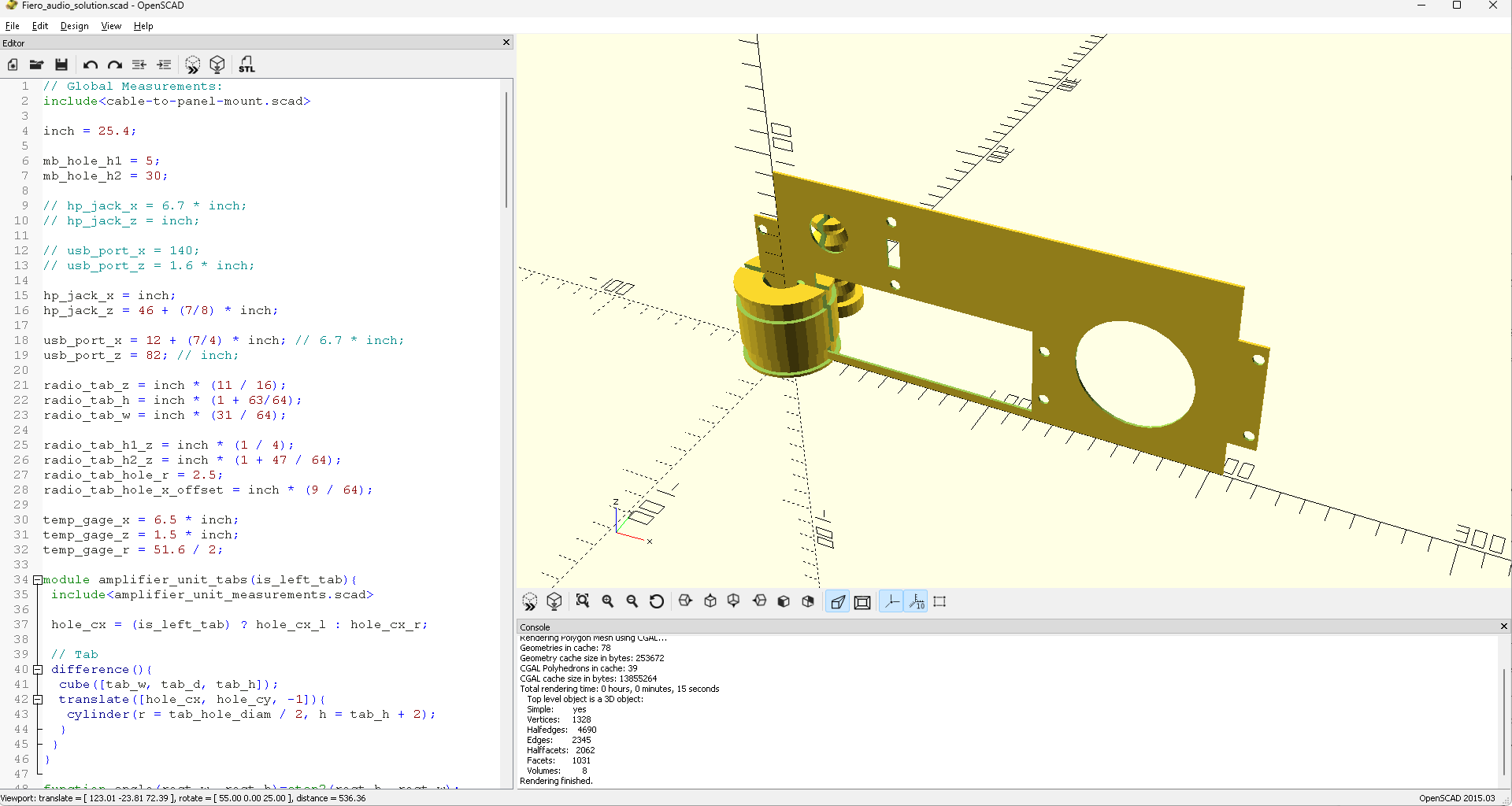
Task: Click the 'temp_gage_r = 51.6 / 2;' line
Action: click(x=133, y=550)
